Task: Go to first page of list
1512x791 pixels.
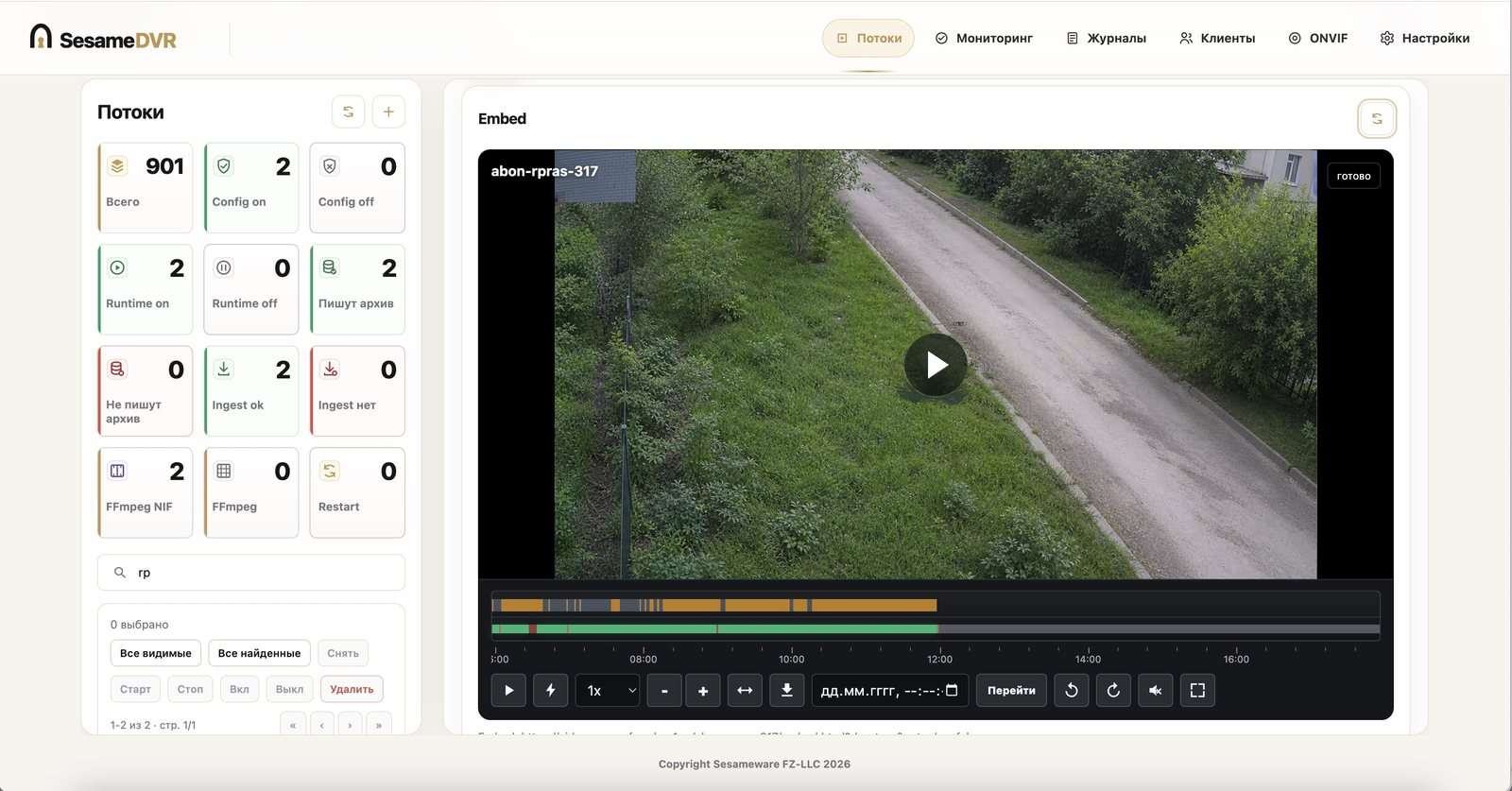Action: (x=293, y=725)
